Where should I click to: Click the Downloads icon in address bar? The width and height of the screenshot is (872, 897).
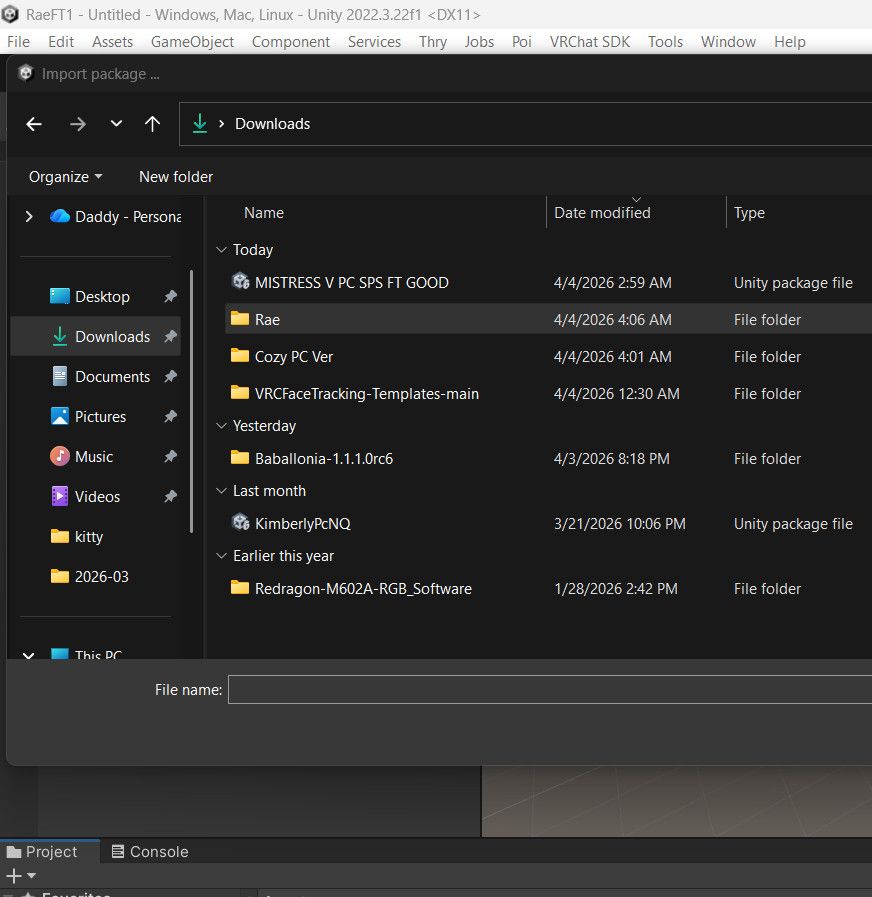tap(200, 124)
